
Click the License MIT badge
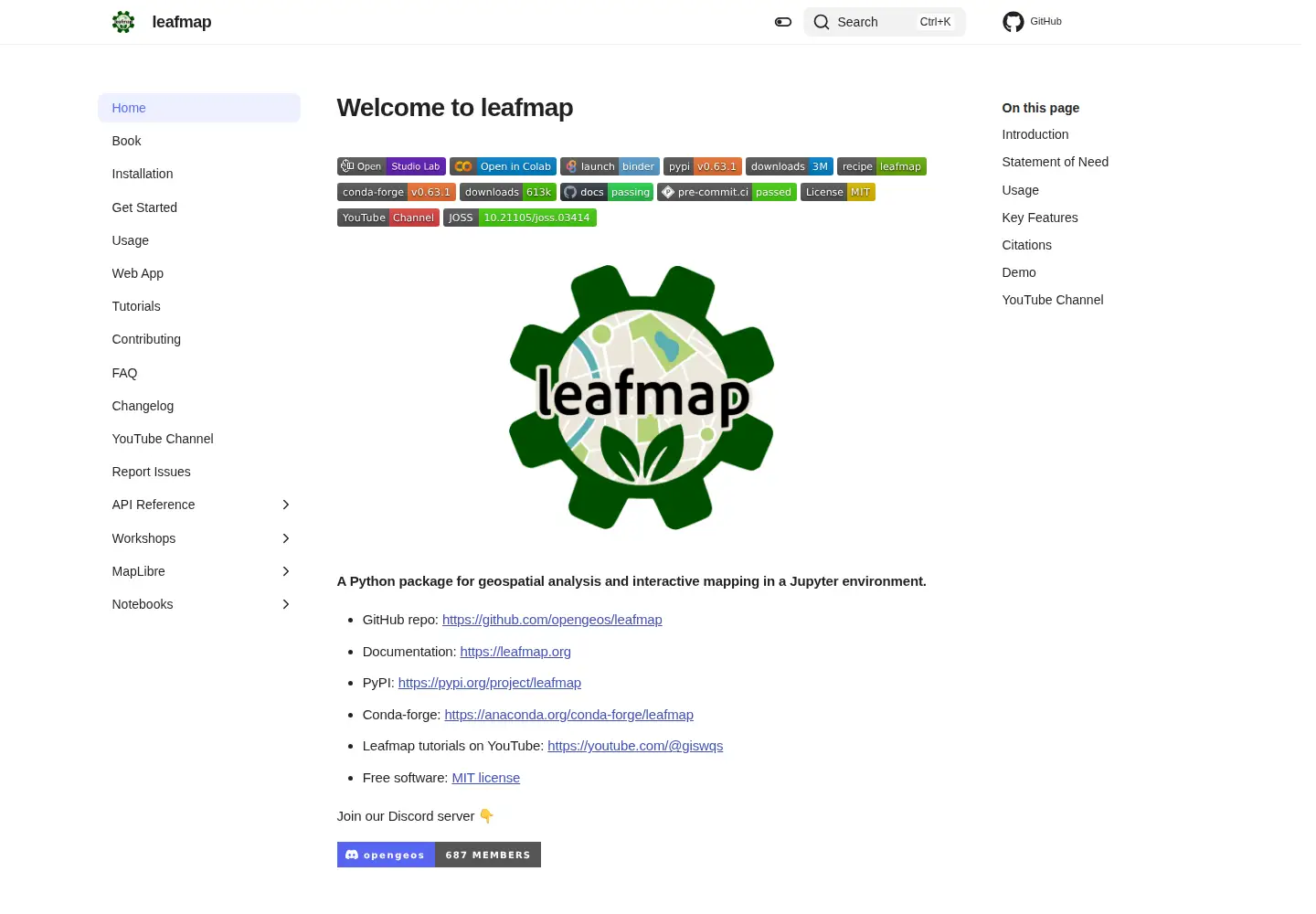pos(838,192)
